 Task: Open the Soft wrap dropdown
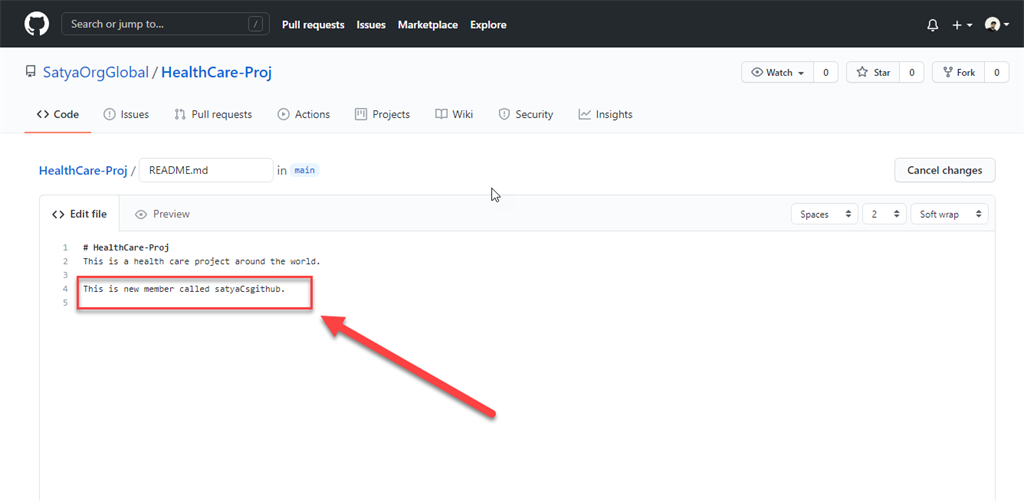click(x=950, y=214)
